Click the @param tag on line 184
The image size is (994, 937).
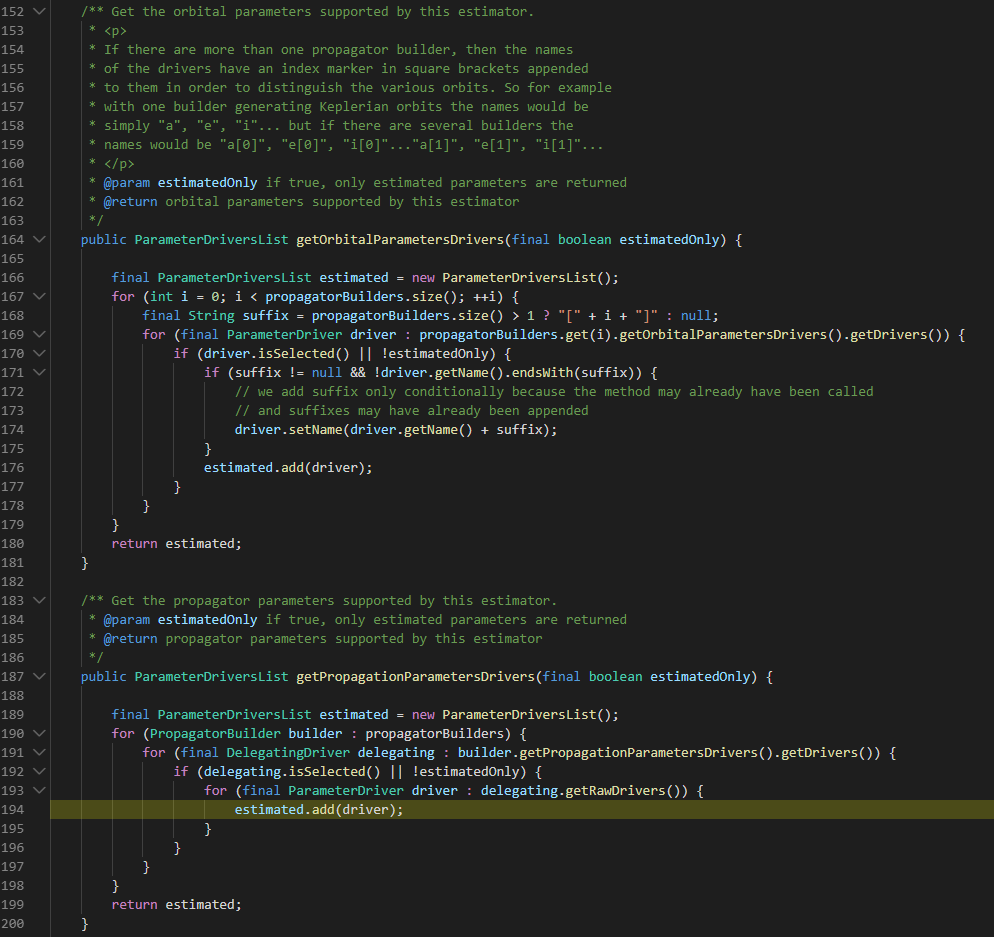(x=127, y=619)
